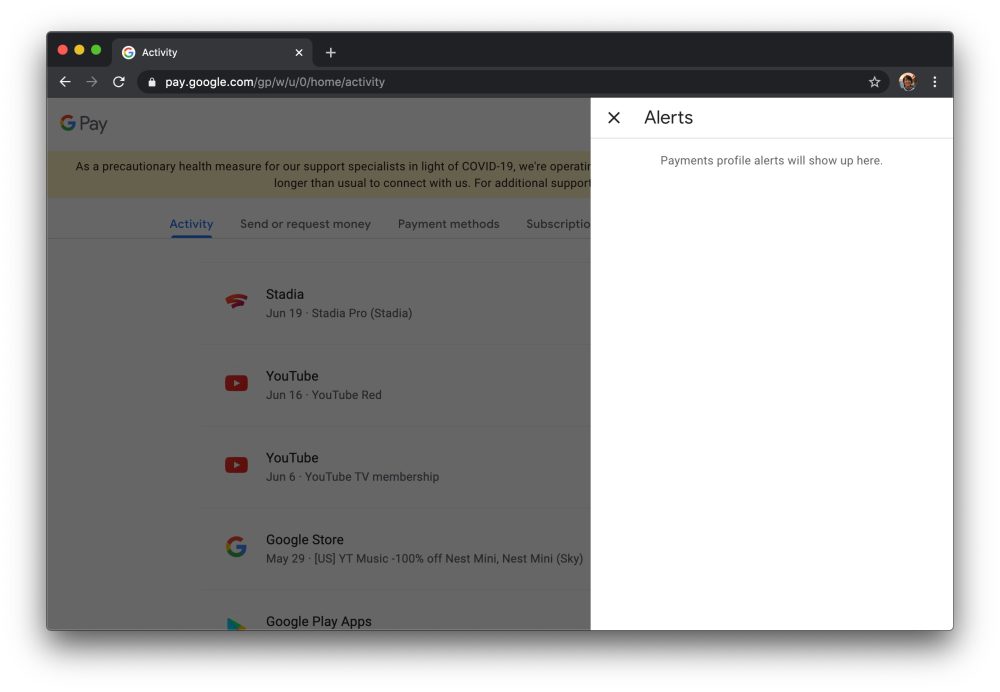This screenshot has height=692, width=1000.
Task: Open a new browser tab
Action: 331,52
